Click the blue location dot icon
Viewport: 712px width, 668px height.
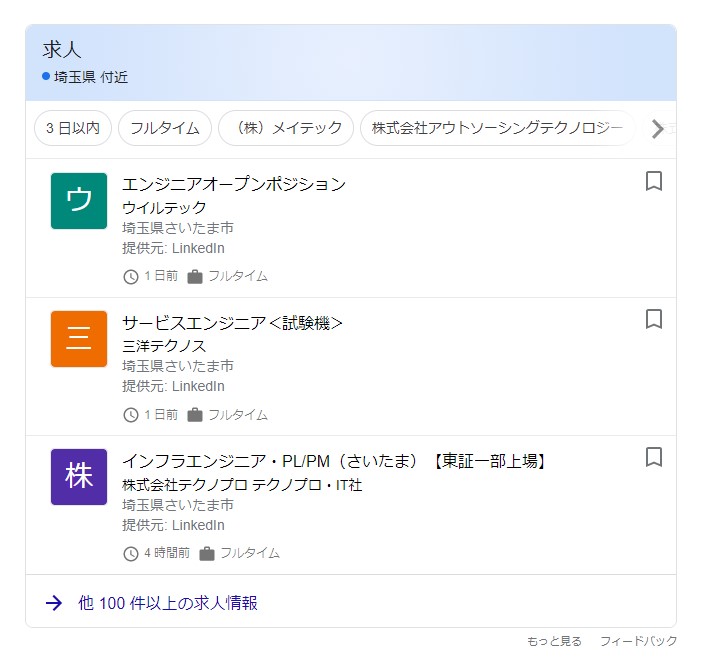46,76
